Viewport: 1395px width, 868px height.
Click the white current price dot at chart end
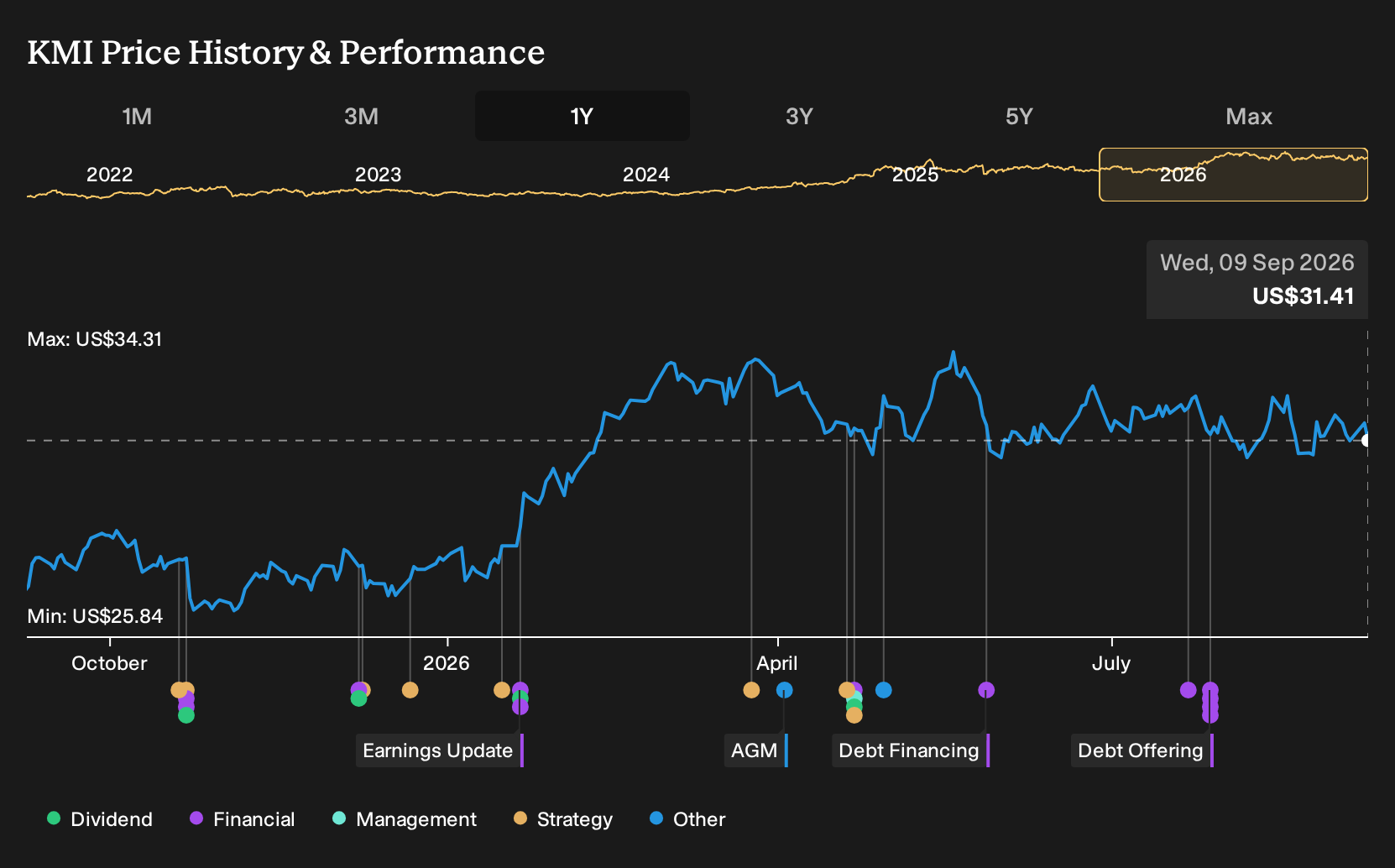coord(1366,440)
